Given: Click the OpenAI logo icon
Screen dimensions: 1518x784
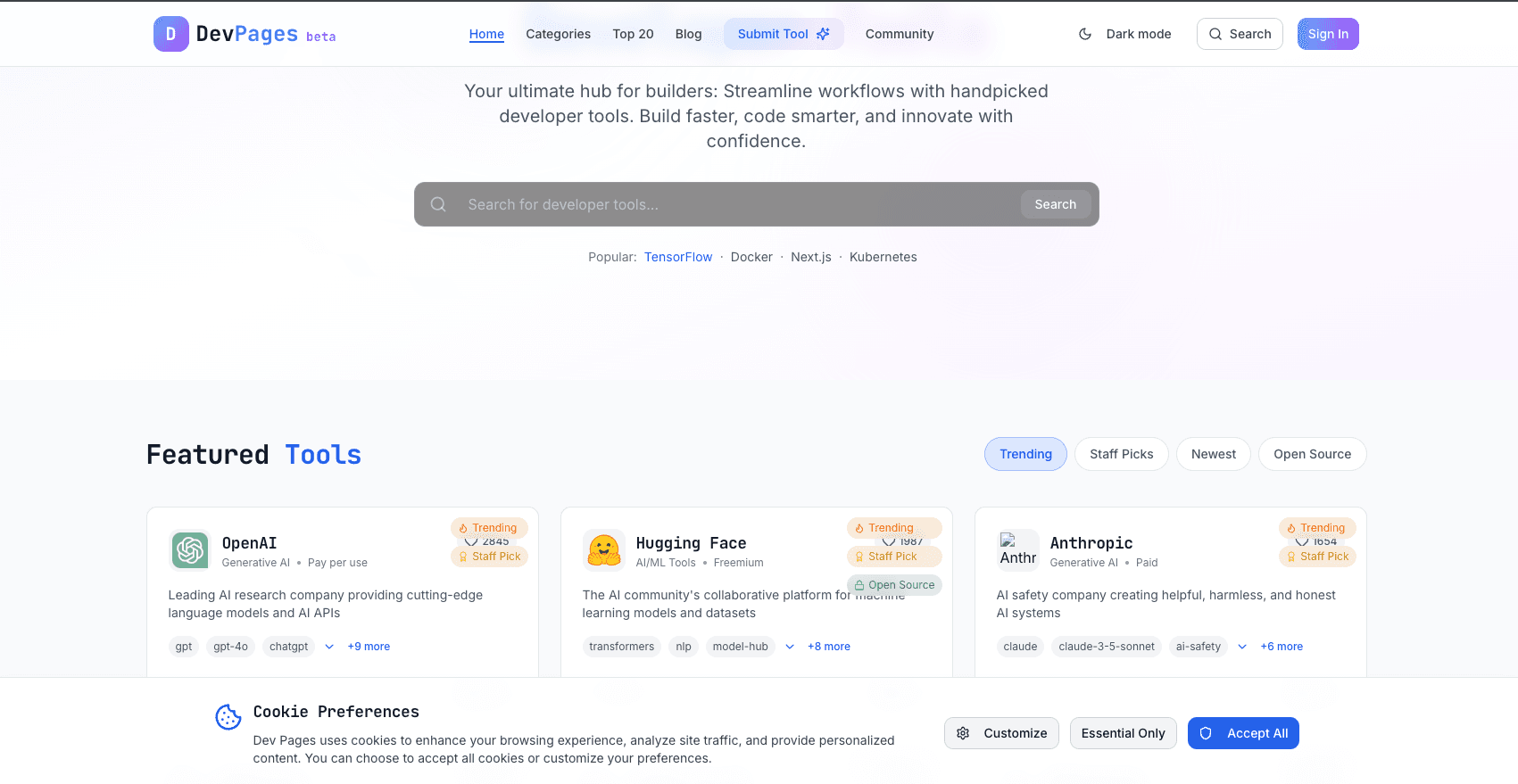Looking at the screenshot, I should [190, 550].
